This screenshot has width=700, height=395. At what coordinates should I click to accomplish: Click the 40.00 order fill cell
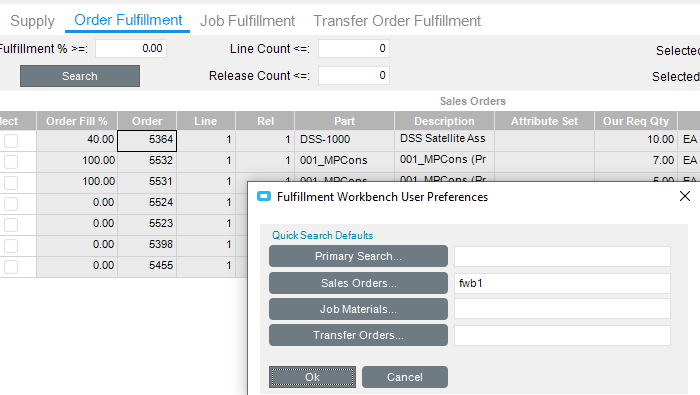[77, 141]
